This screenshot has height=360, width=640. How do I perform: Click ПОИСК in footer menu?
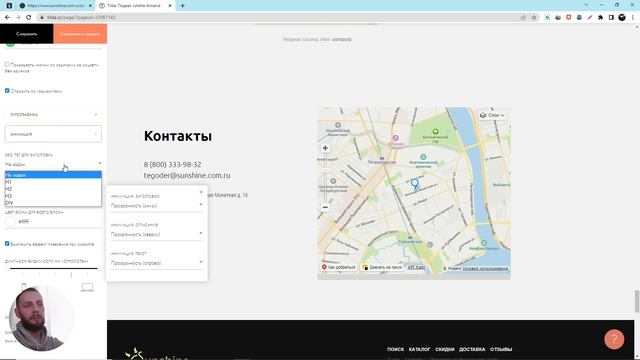(x=396, y=349)
